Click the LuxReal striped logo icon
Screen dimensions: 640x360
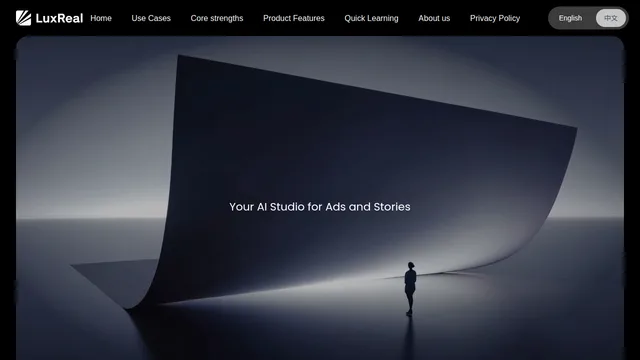point(23,18)
